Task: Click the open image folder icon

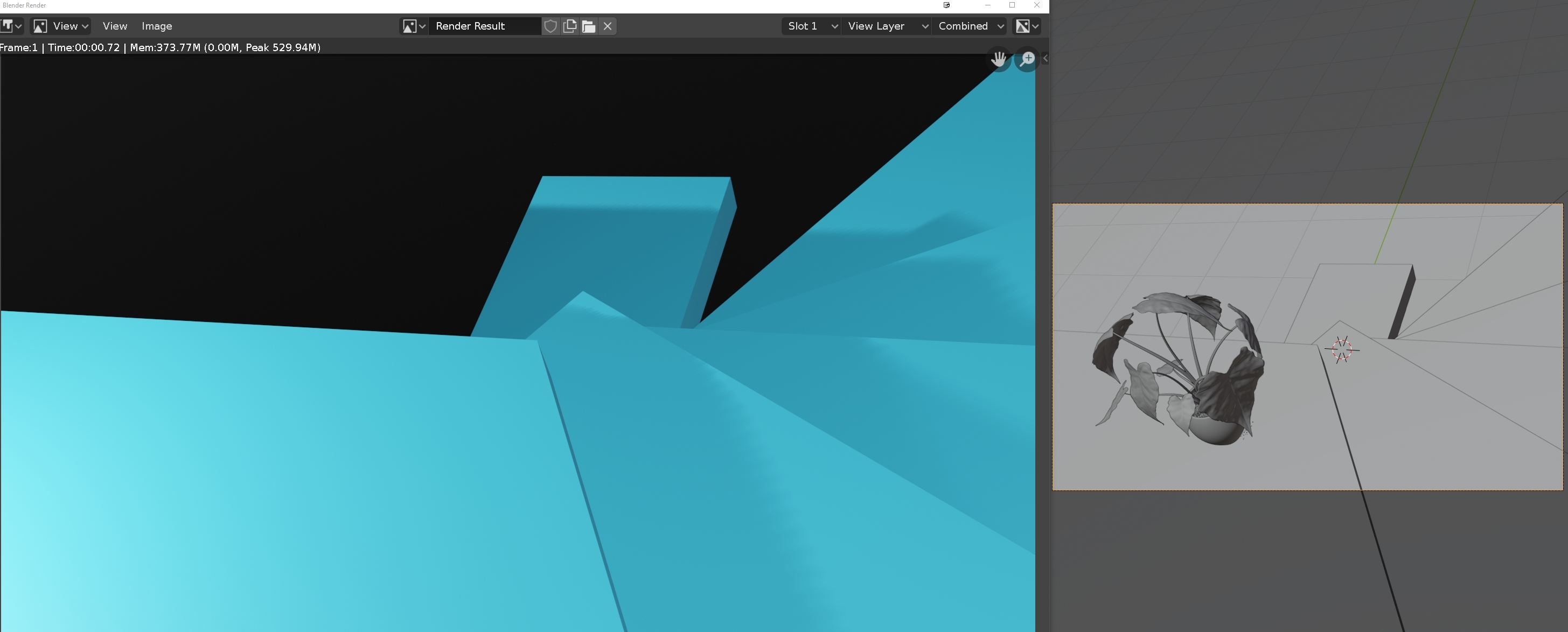Action: point(589,26)
